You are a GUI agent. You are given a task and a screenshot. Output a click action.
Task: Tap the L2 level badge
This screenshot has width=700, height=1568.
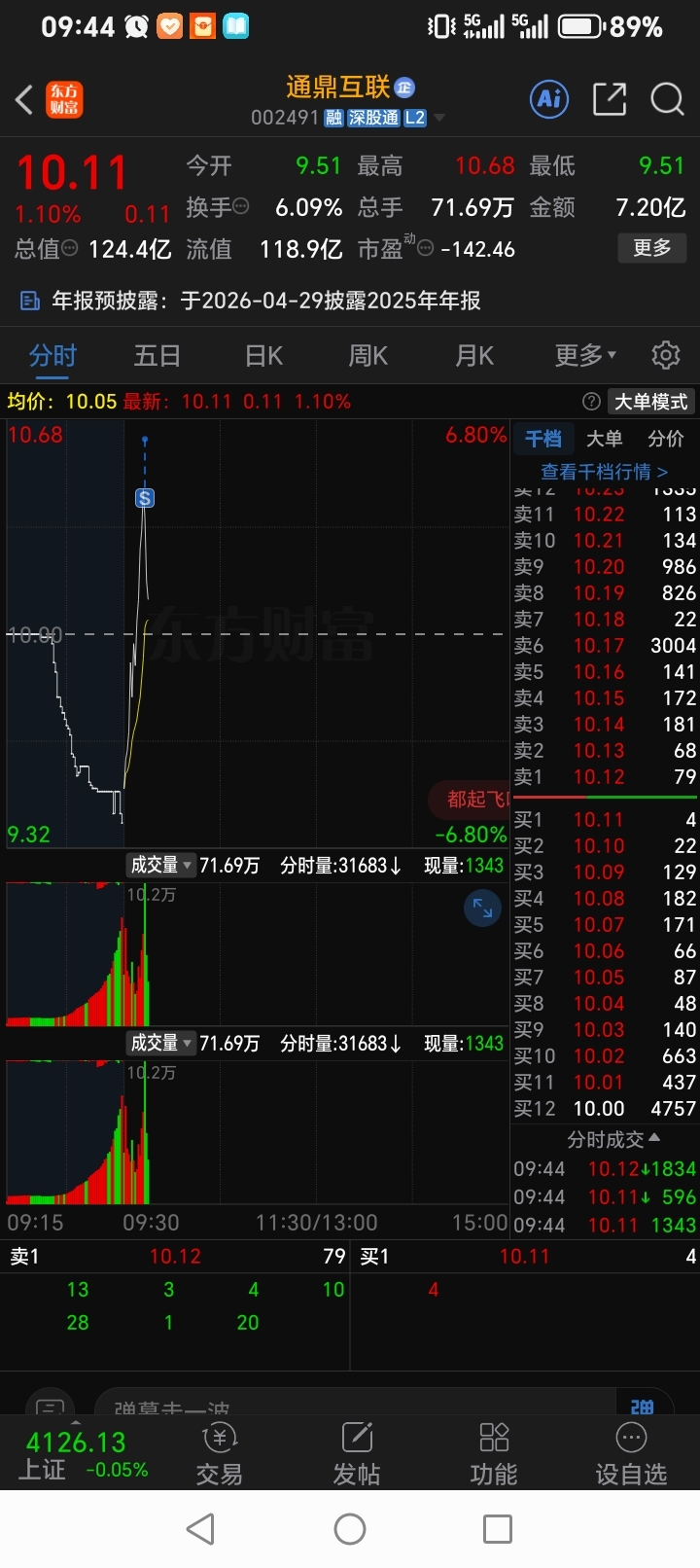(x=415, y=118)
